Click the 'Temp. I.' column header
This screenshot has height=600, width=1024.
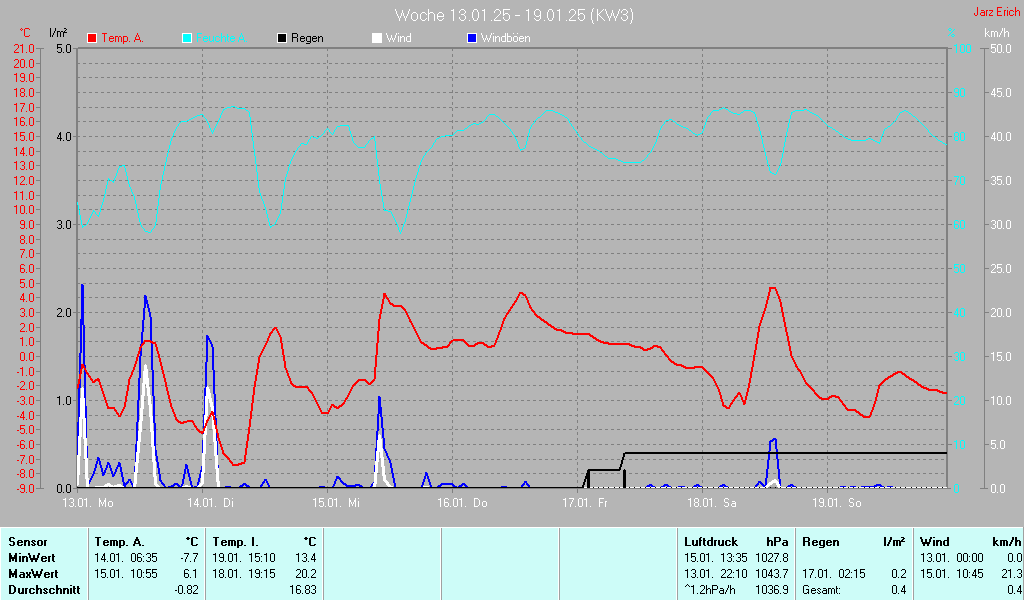coord(235,542)
